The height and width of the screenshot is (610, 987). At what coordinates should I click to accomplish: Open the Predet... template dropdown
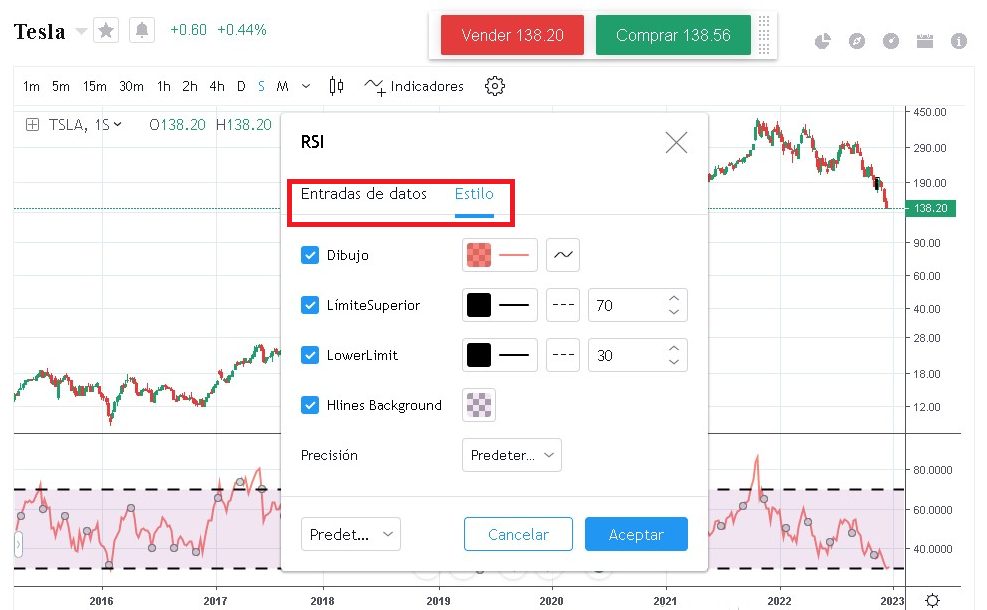coord(351,534)
